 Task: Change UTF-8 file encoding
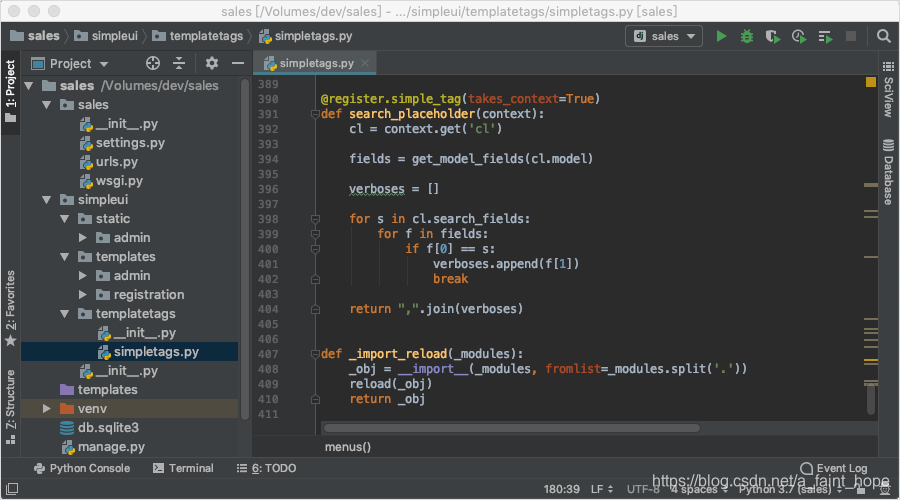[x=643, y=489]
